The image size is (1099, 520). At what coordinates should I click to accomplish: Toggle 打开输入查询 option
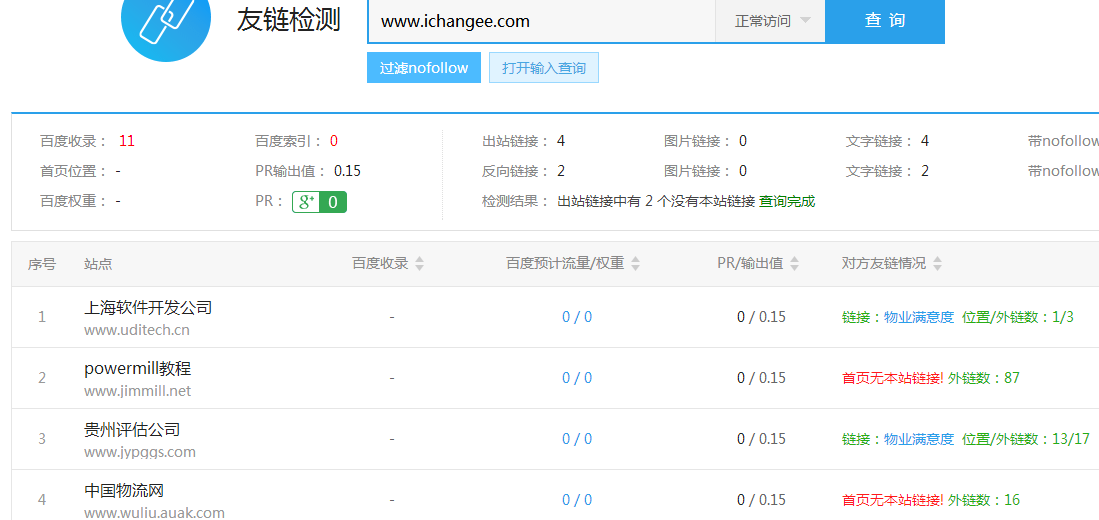pyautogui.click(x=543, y=68)
